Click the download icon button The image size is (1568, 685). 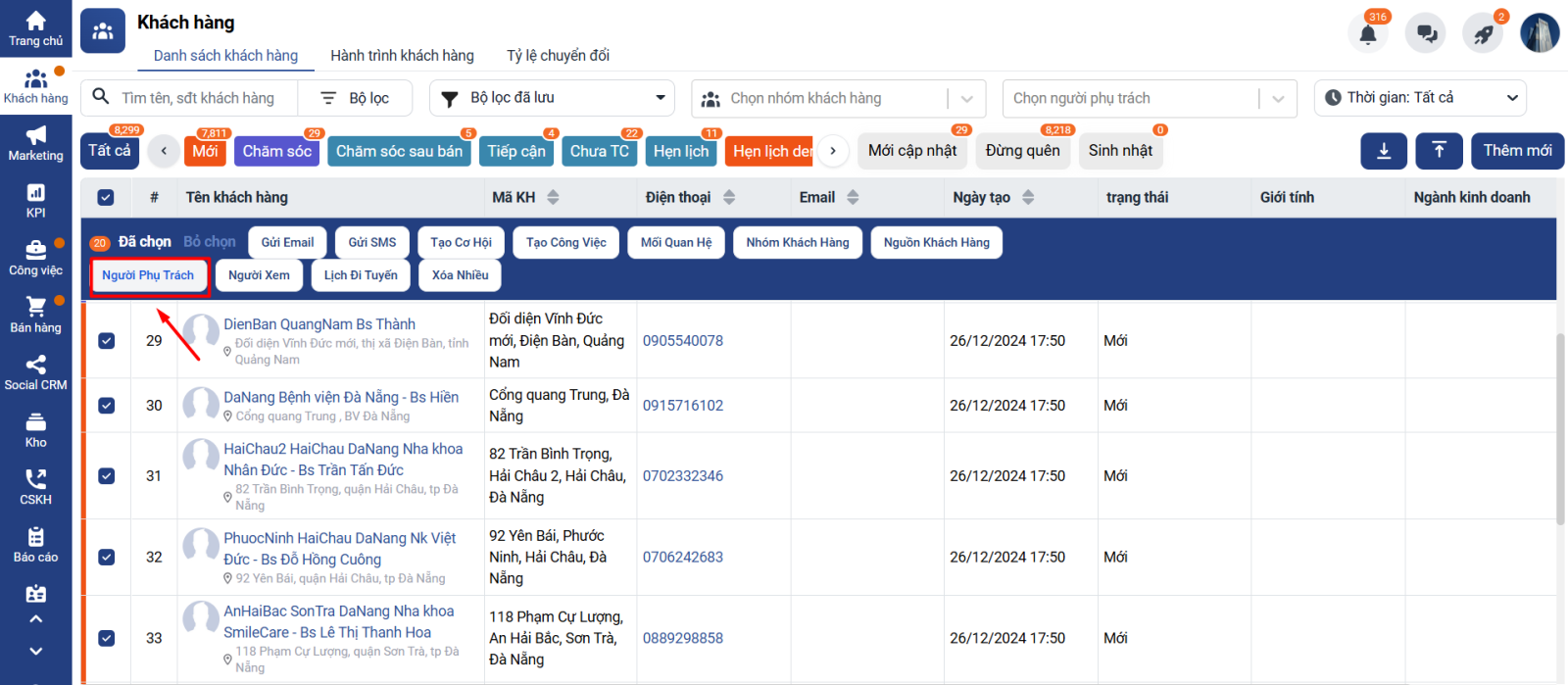[x=1384, y=151]
